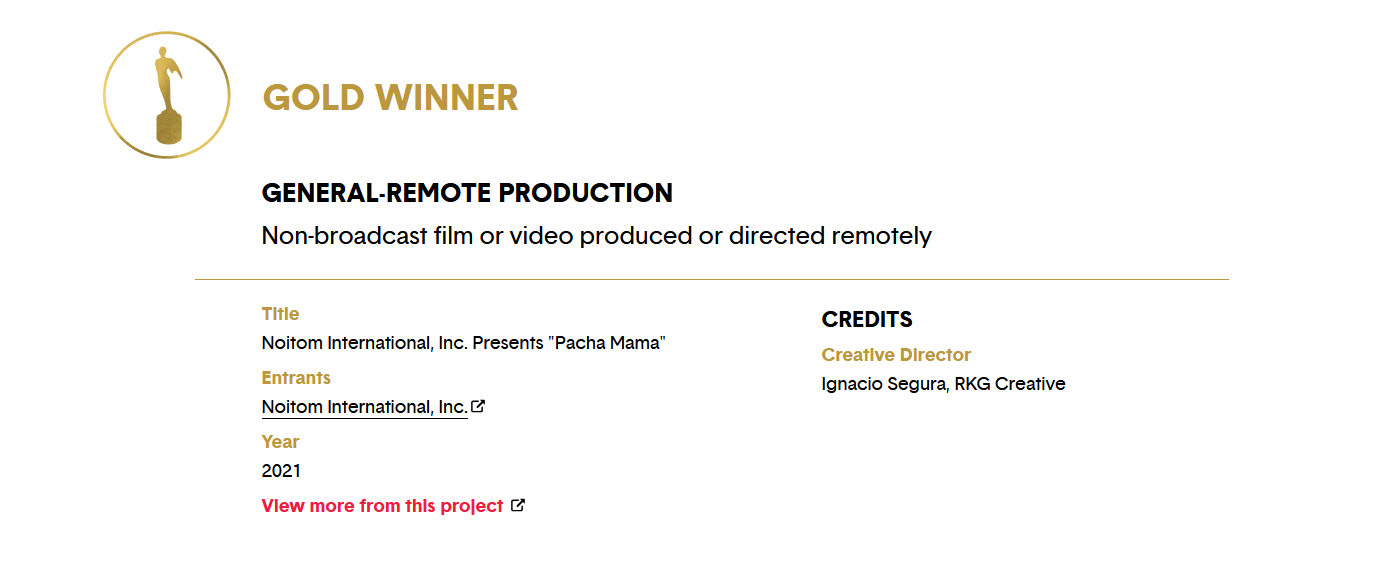The width and height of the screenshot is (1392, 565).
Task: Click the gold Telly trophy statue icon
Action: [168, 95]
